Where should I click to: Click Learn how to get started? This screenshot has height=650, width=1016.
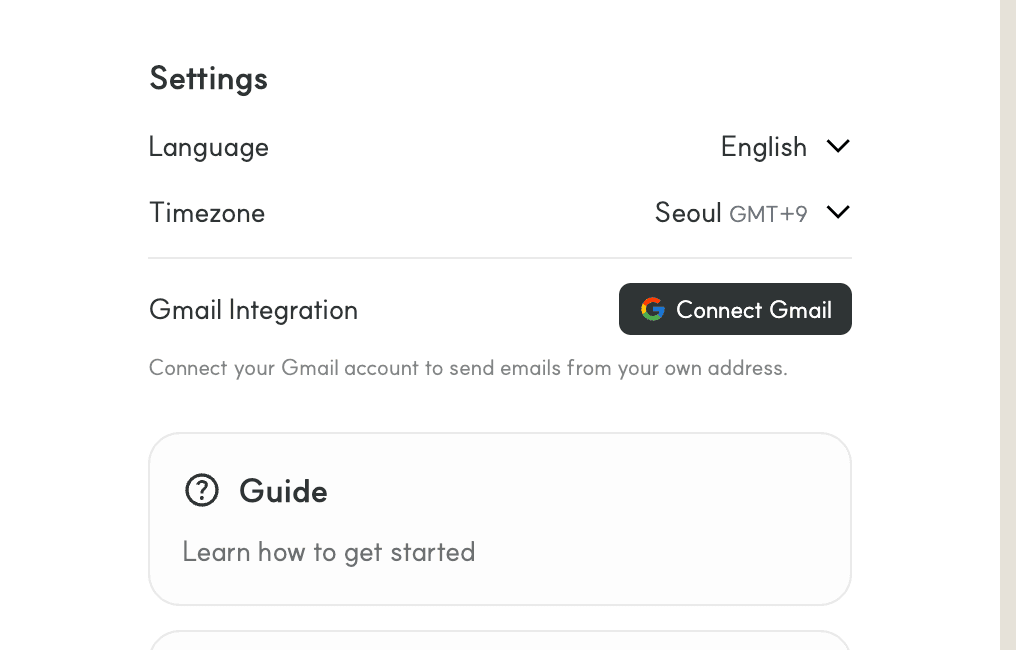coord(329,551)
